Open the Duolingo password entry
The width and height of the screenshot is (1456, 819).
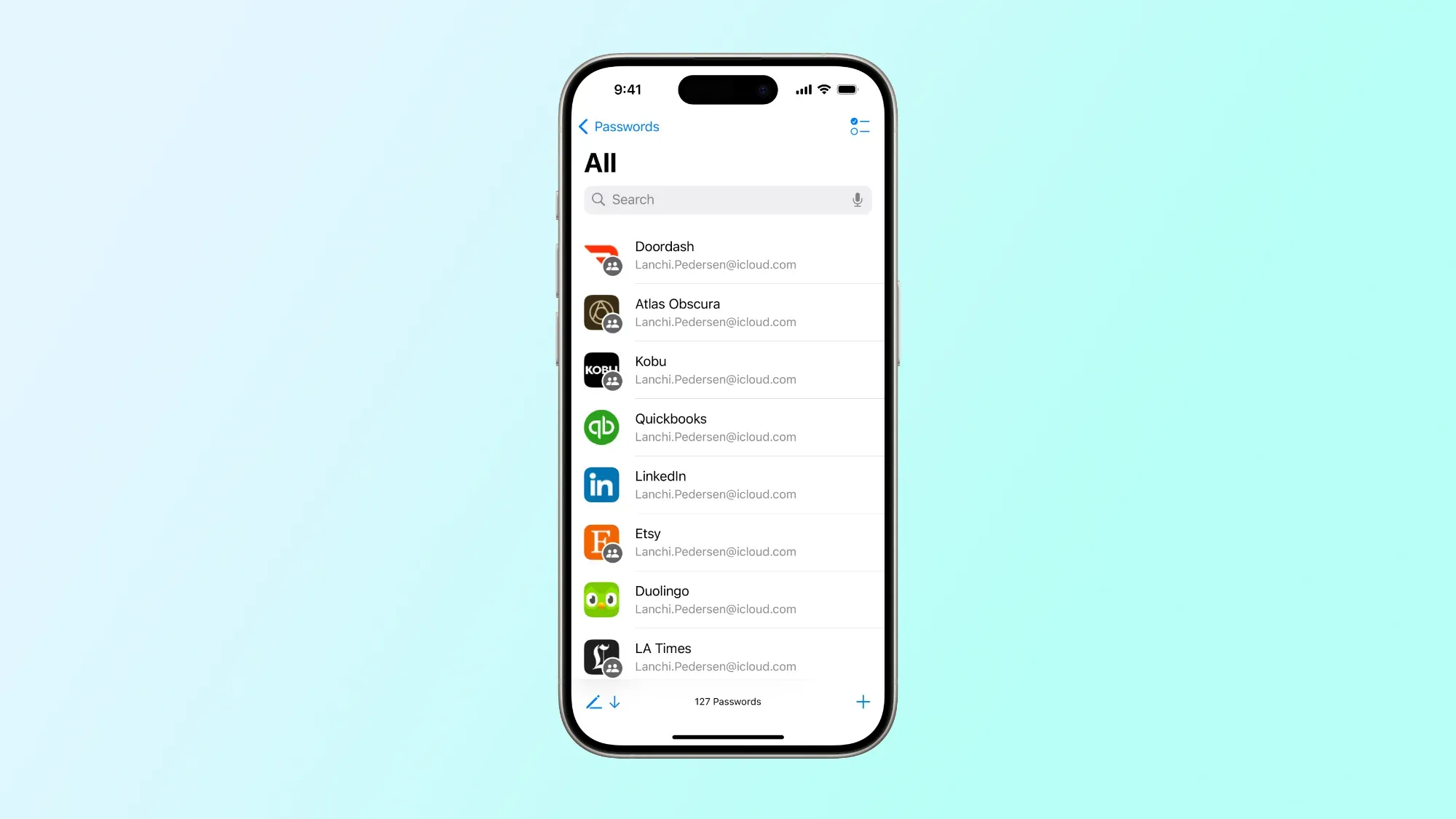(x=728, y=599)
